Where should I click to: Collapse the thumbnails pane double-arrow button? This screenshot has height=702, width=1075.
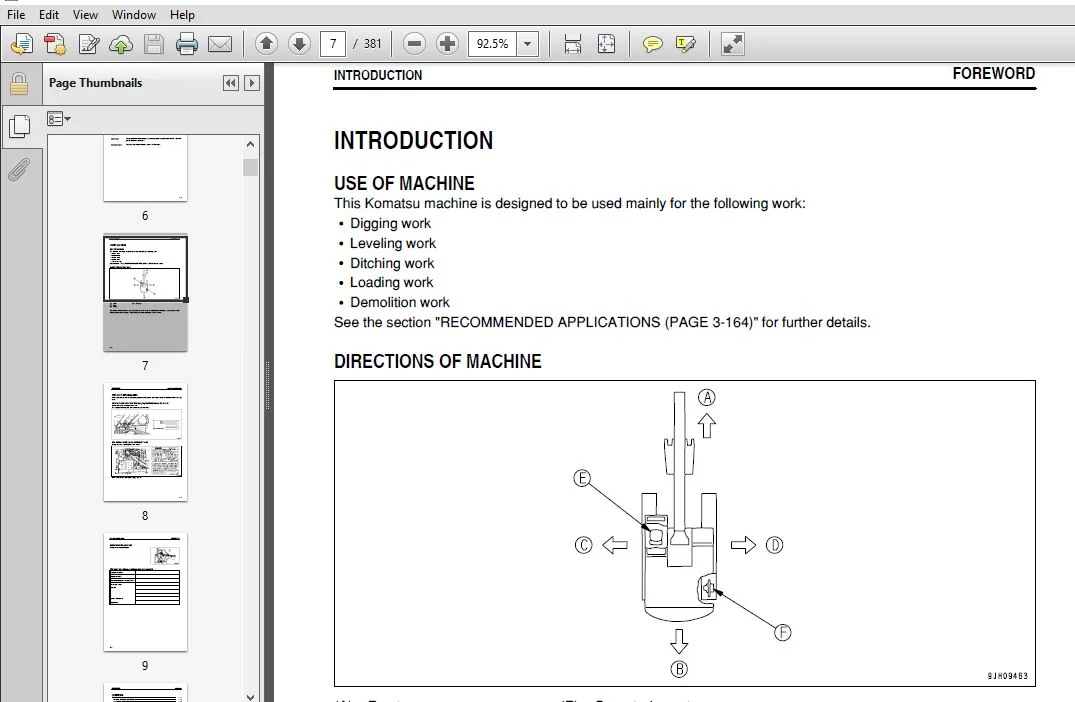(231, 83)
